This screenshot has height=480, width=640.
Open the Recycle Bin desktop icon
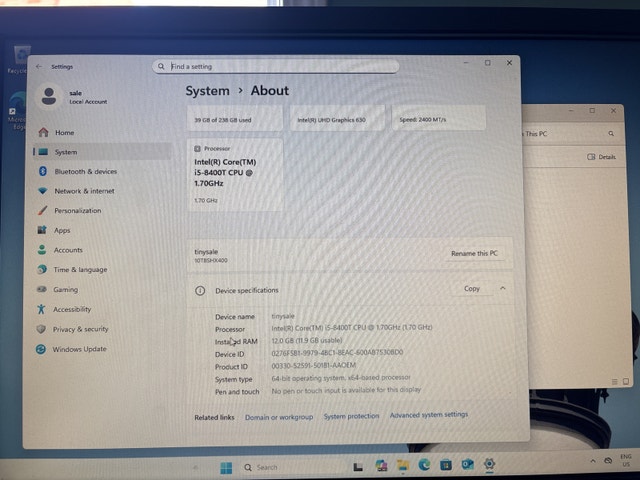coord(18,59)
